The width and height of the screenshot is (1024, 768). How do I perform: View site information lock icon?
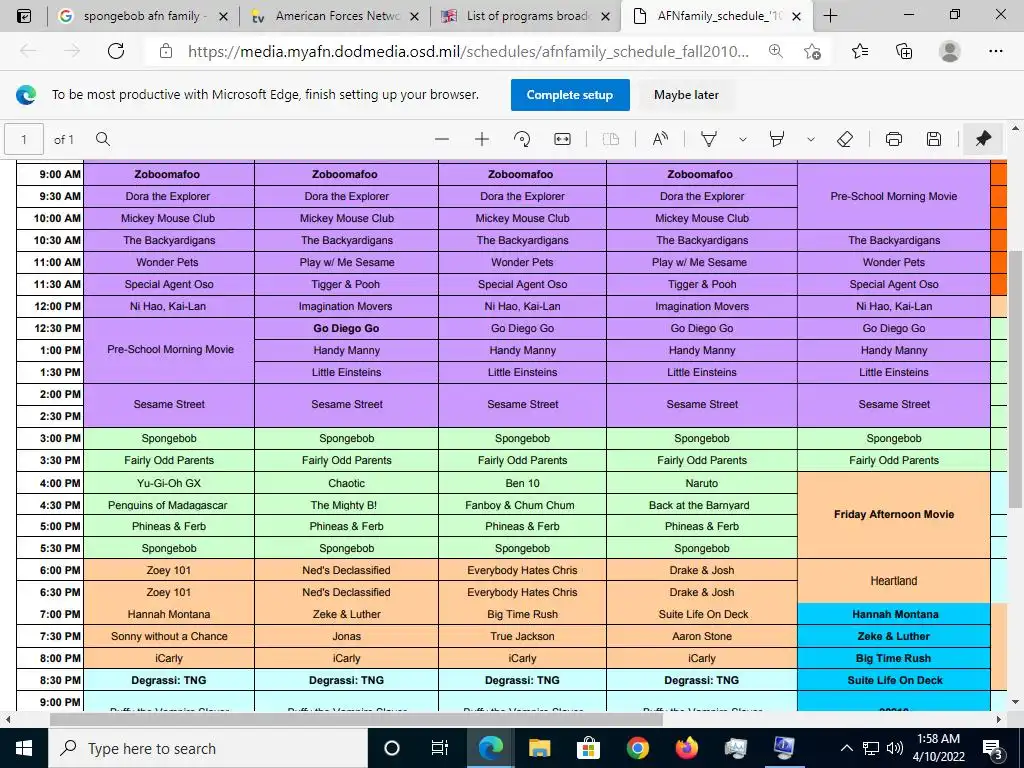tap(166, 51)
